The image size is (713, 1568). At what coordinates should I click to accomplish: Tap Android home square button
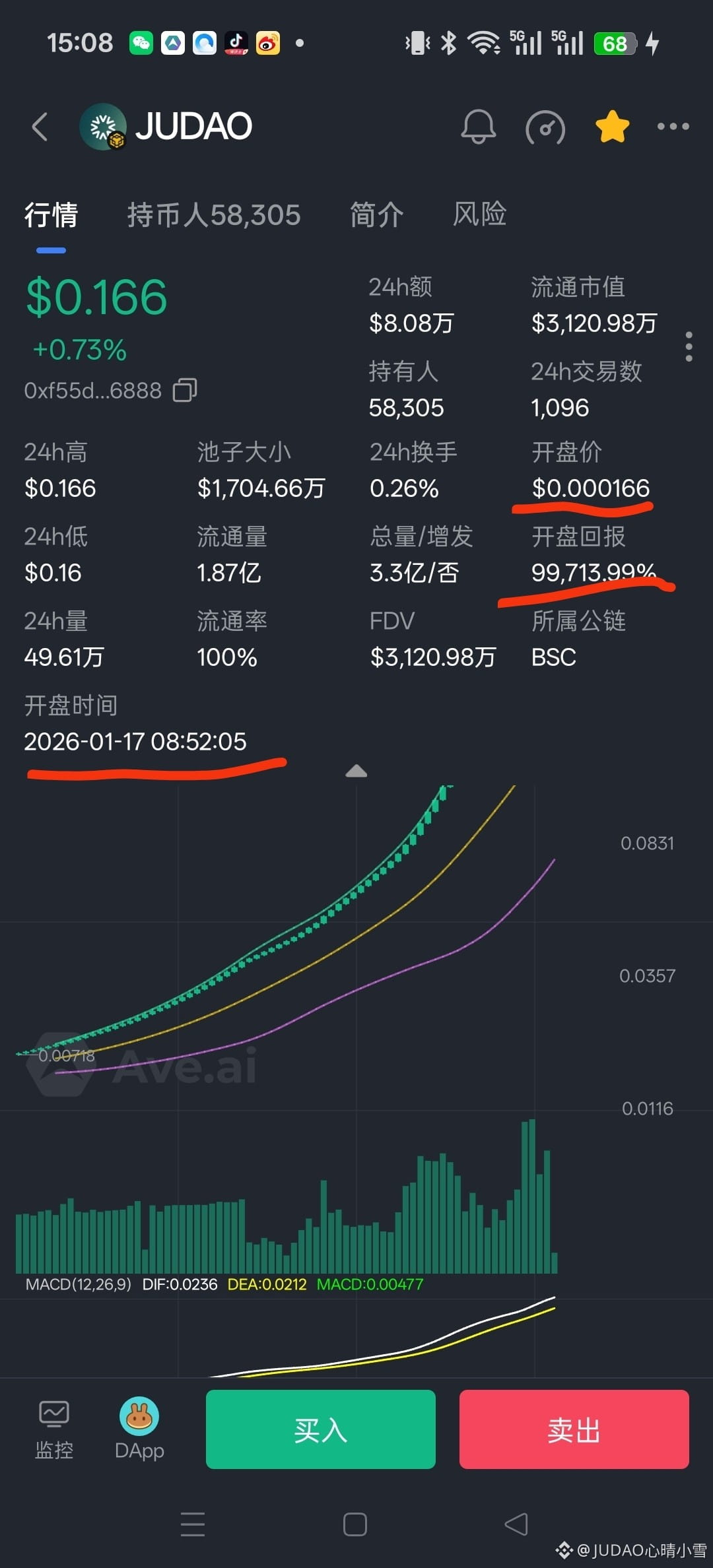(355, 1524)
